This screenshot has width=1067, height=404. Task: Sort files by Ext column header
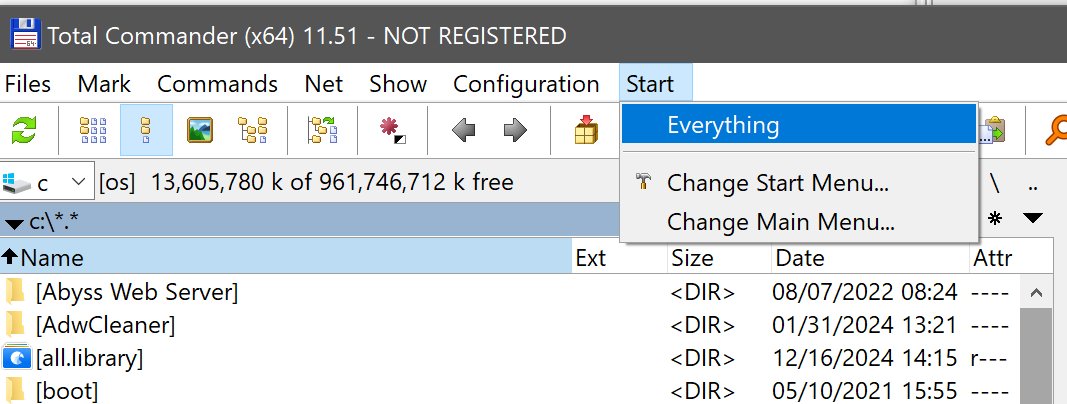point(619,258)
